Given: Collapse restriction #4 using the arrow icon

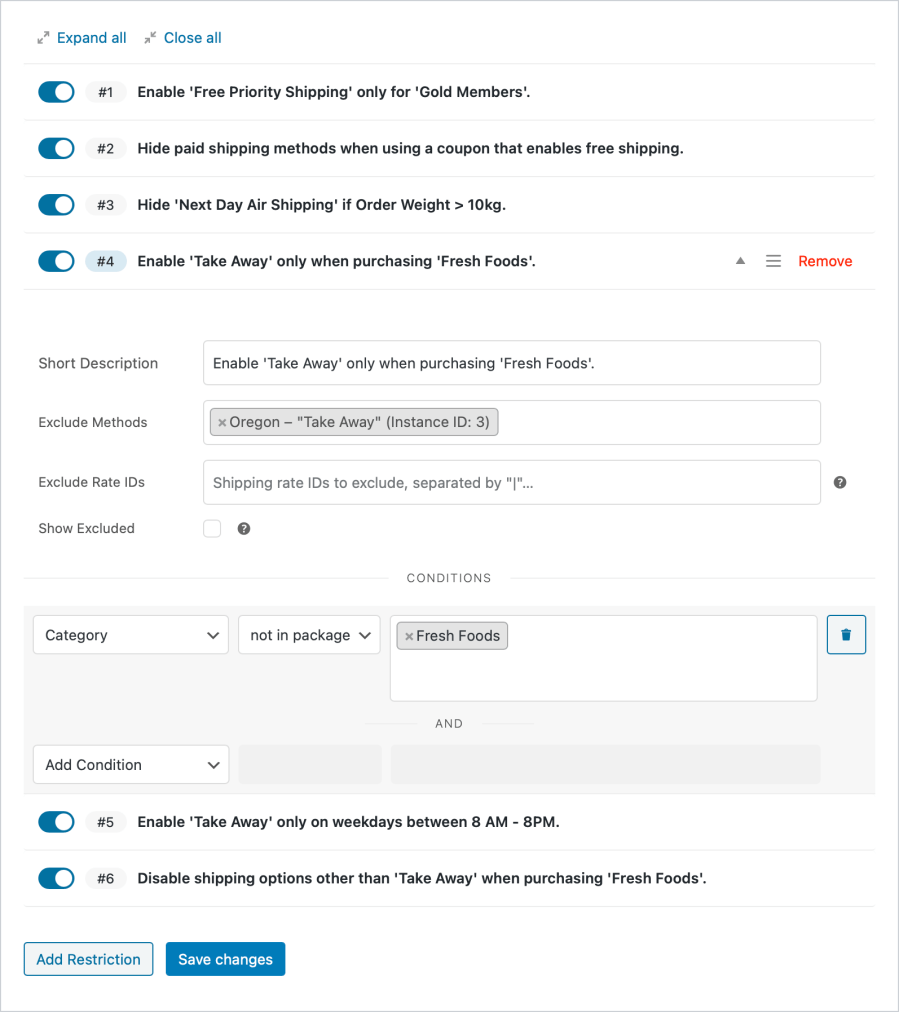Looking at the screenshot, I should tap(740, 260).
